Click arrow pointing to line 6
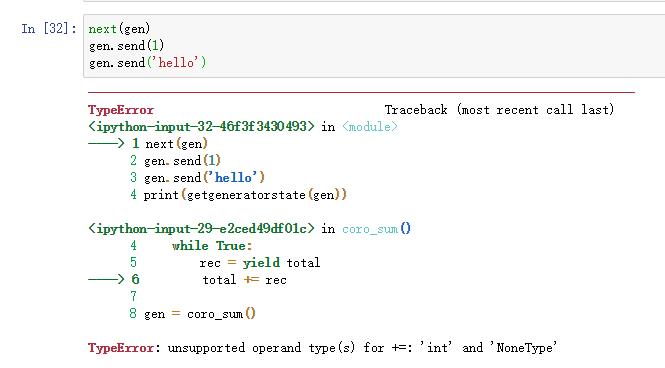Screen dimensions: 665x368 coord(106,279)
